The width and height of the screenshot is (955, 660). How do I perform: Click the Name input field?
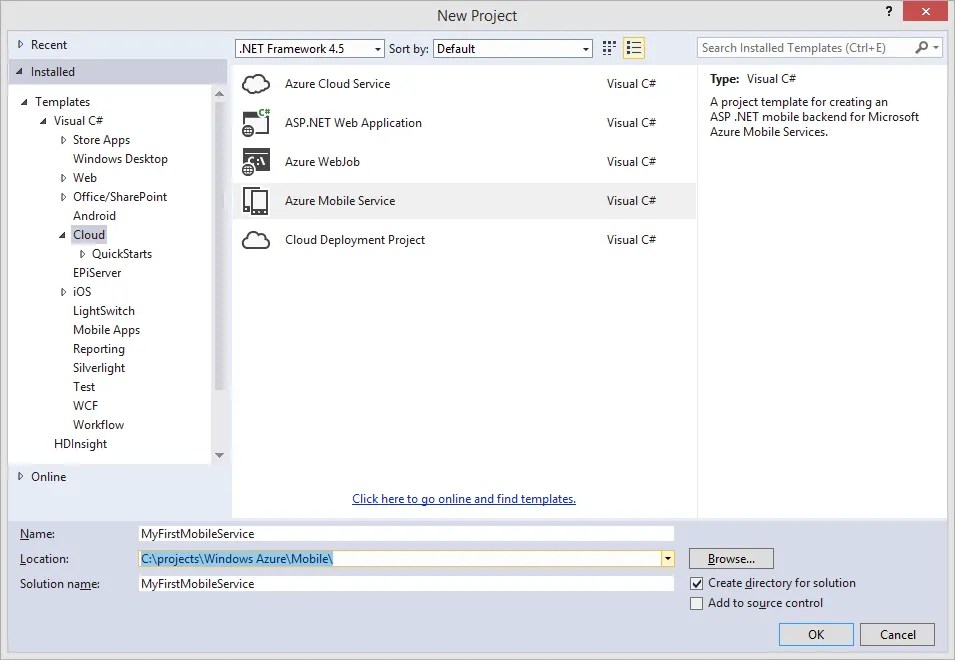406,533
